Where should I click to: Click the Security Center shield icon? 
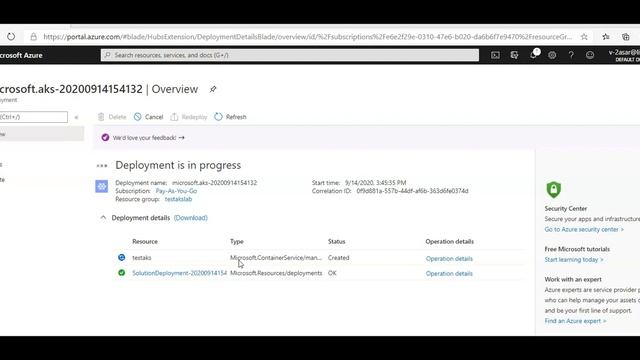(553, 189)
